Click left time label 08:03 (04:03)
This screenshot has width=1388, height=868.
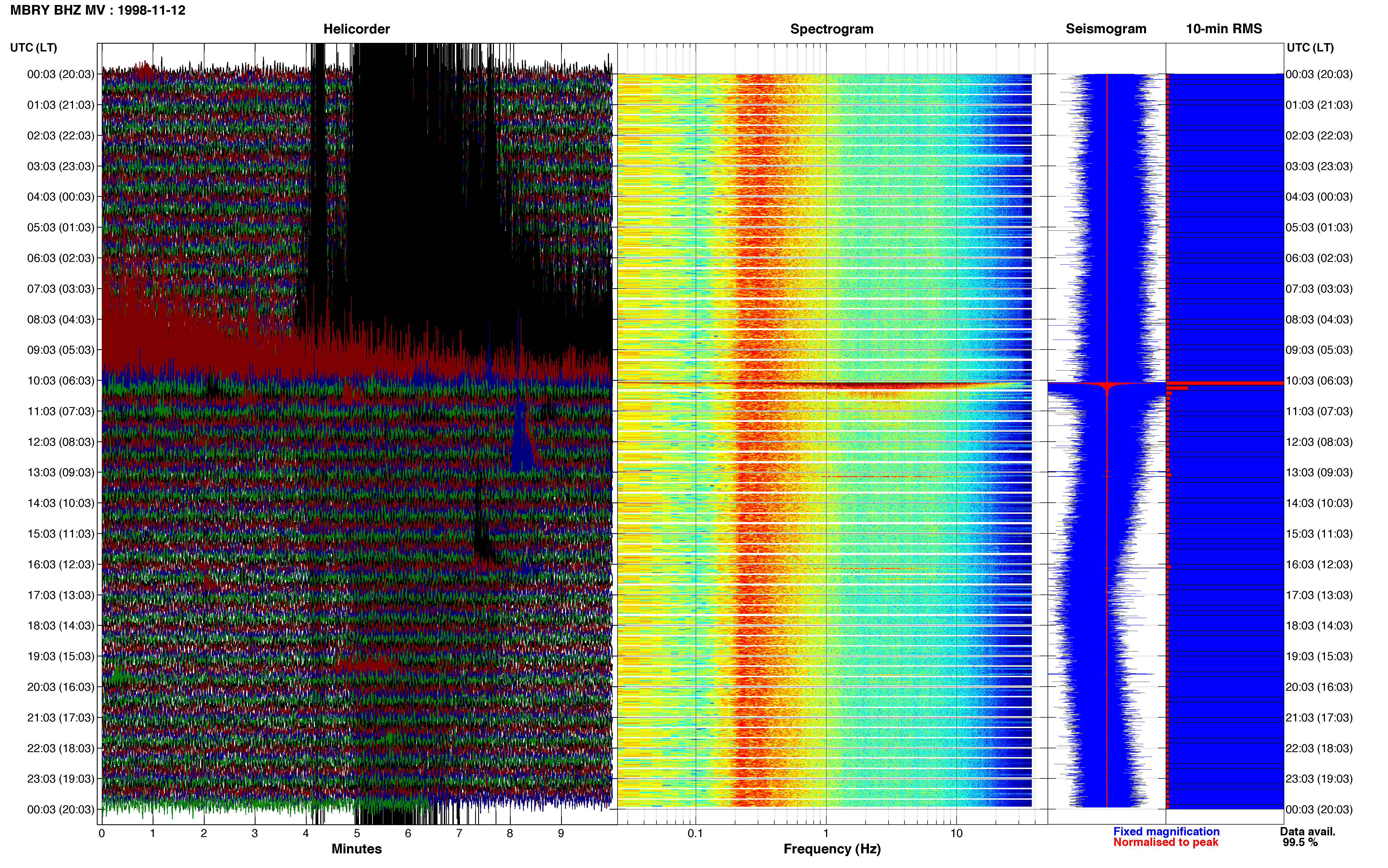(61, 319)
